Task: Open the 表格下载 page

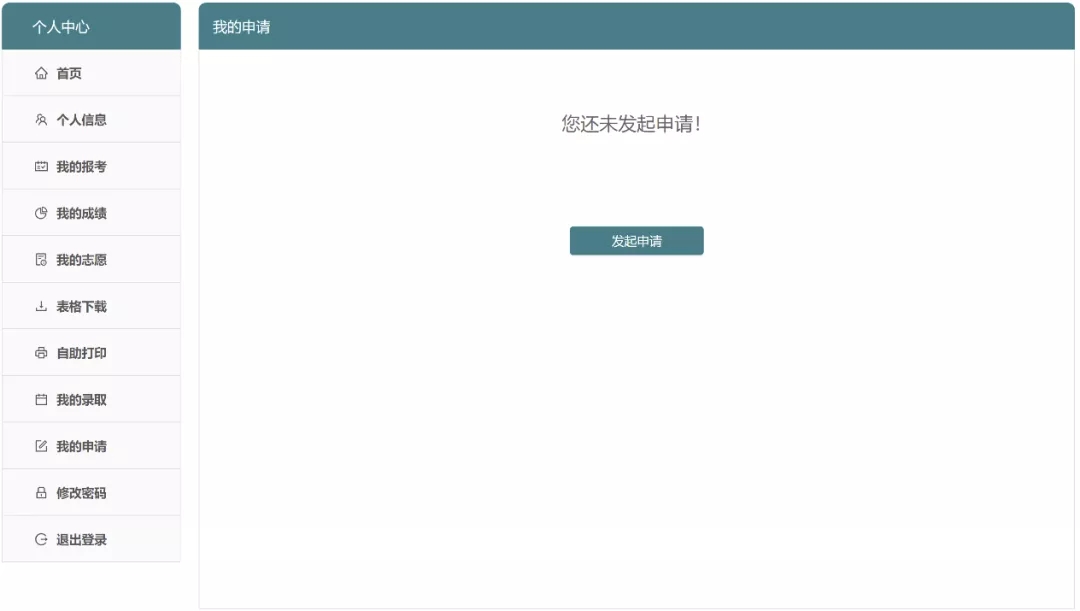Action: point(81,305)
